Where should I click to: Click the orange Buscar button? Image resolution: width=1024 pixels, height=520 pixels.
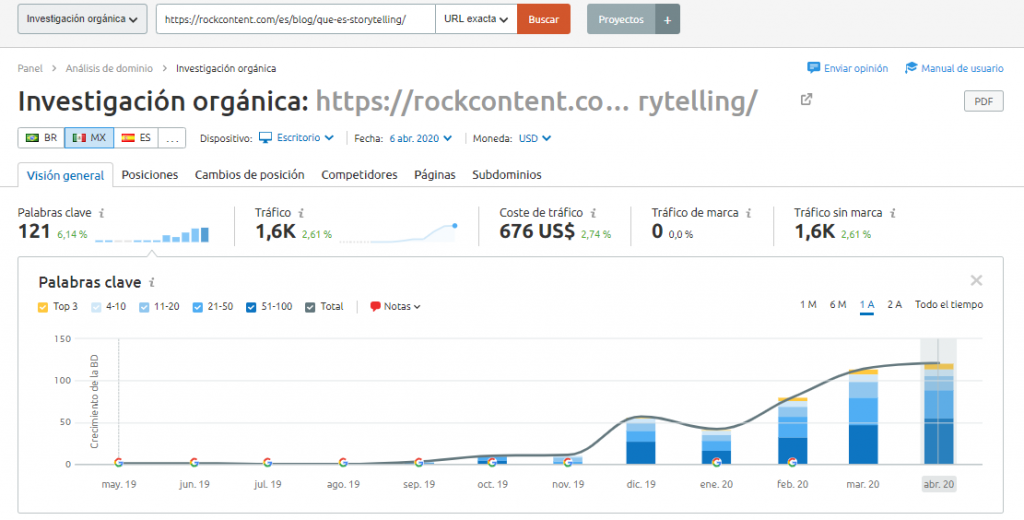pos(543,20)
